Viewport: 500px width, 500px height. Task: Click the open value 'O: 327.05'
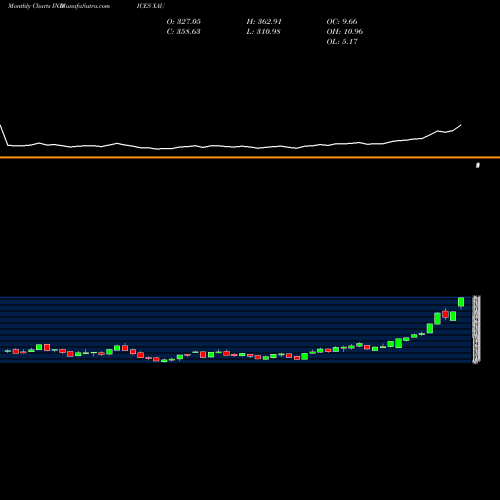(184, 21)
